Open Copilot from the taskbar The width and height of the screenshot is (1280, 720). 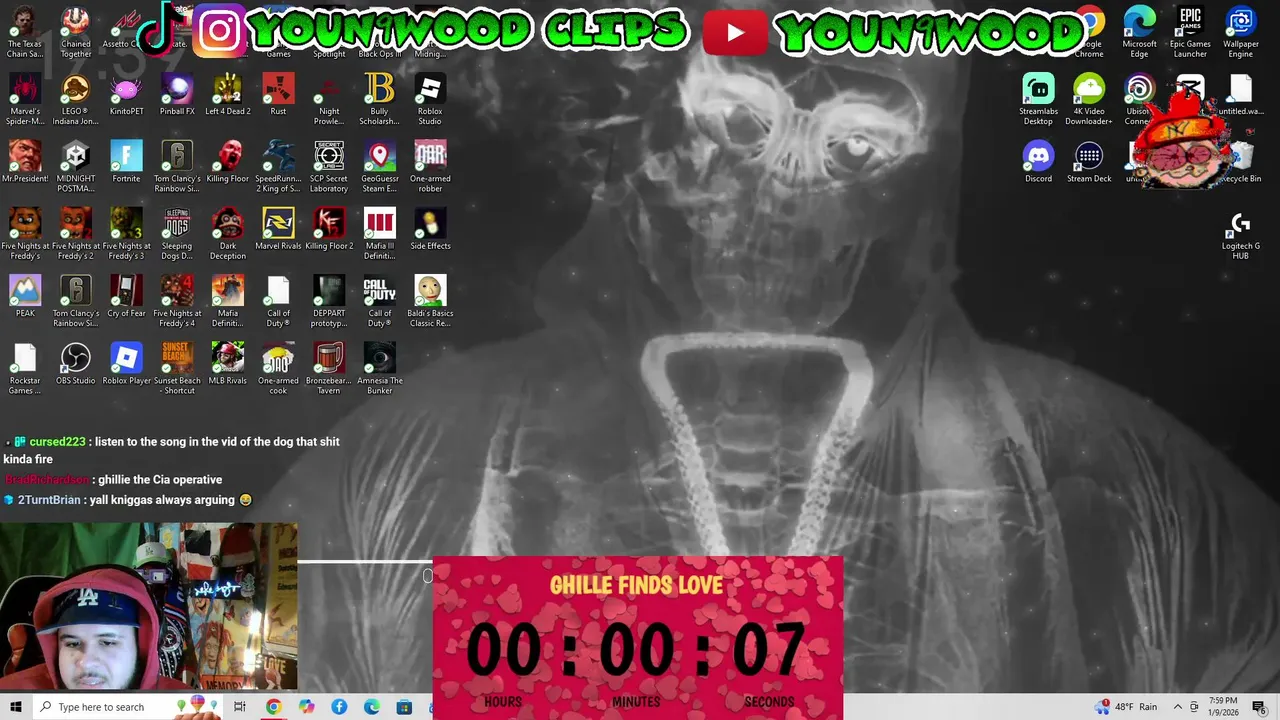tap(306, 707)
